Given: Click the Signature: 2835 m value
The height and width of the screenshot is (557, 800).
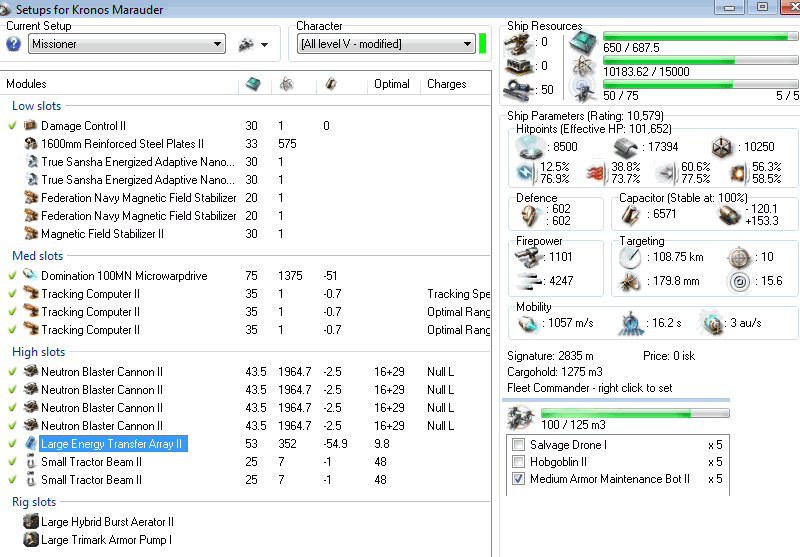Looking at the screenshot, I should (550, 356).
